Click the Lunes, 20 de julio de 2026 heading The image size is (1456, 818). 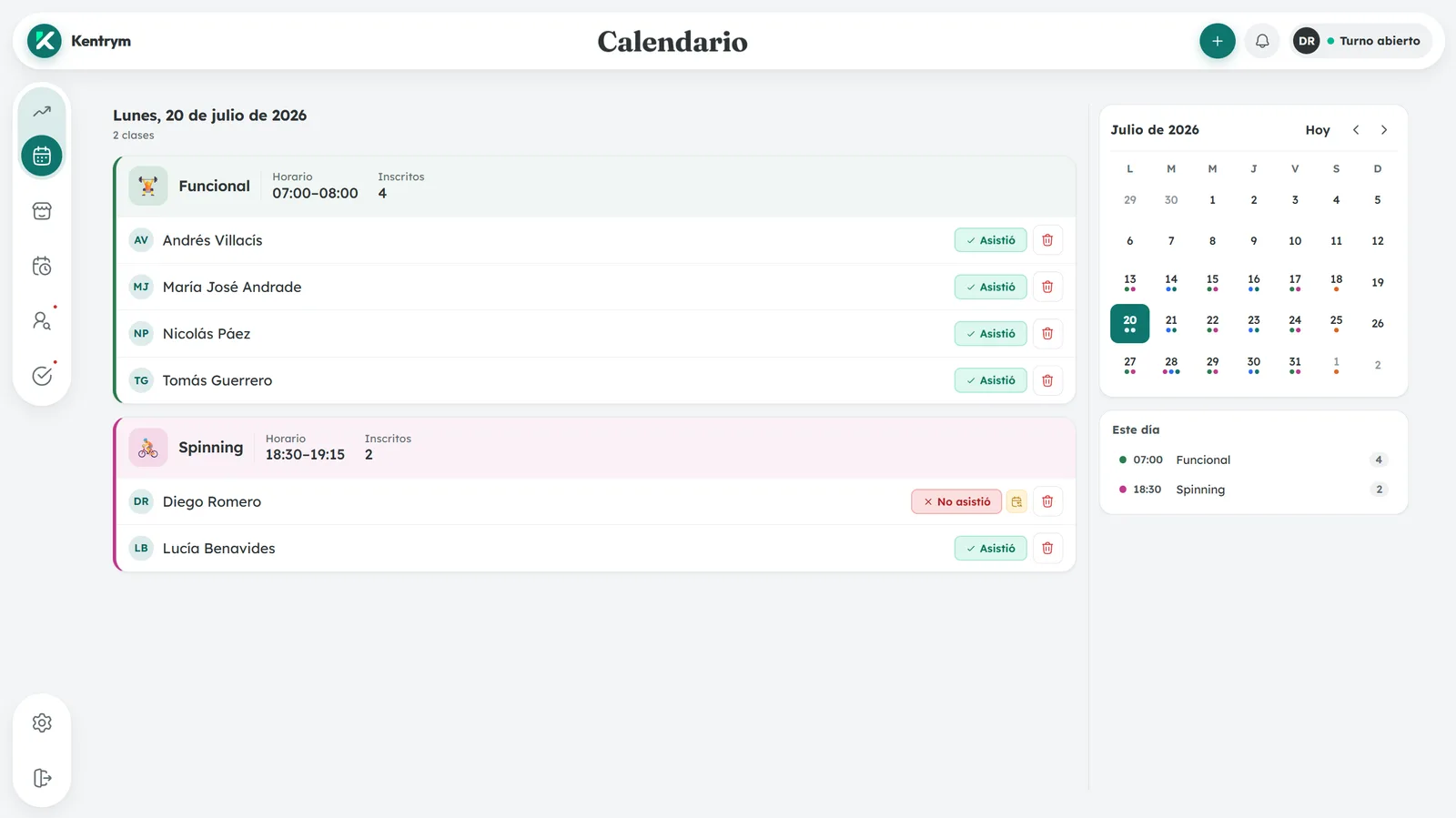click(209, 116)
